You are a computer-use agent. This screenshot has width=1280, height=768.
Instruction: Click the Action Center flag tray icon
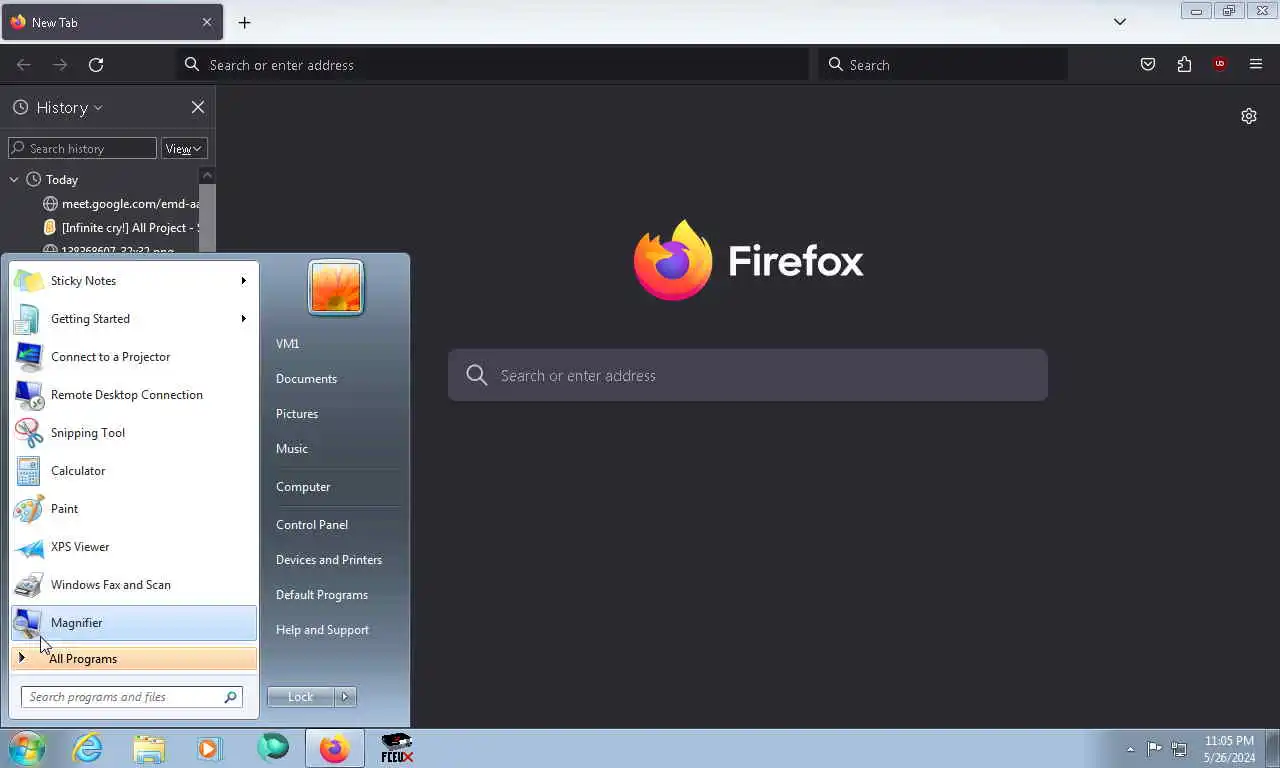click(1154, 749)
